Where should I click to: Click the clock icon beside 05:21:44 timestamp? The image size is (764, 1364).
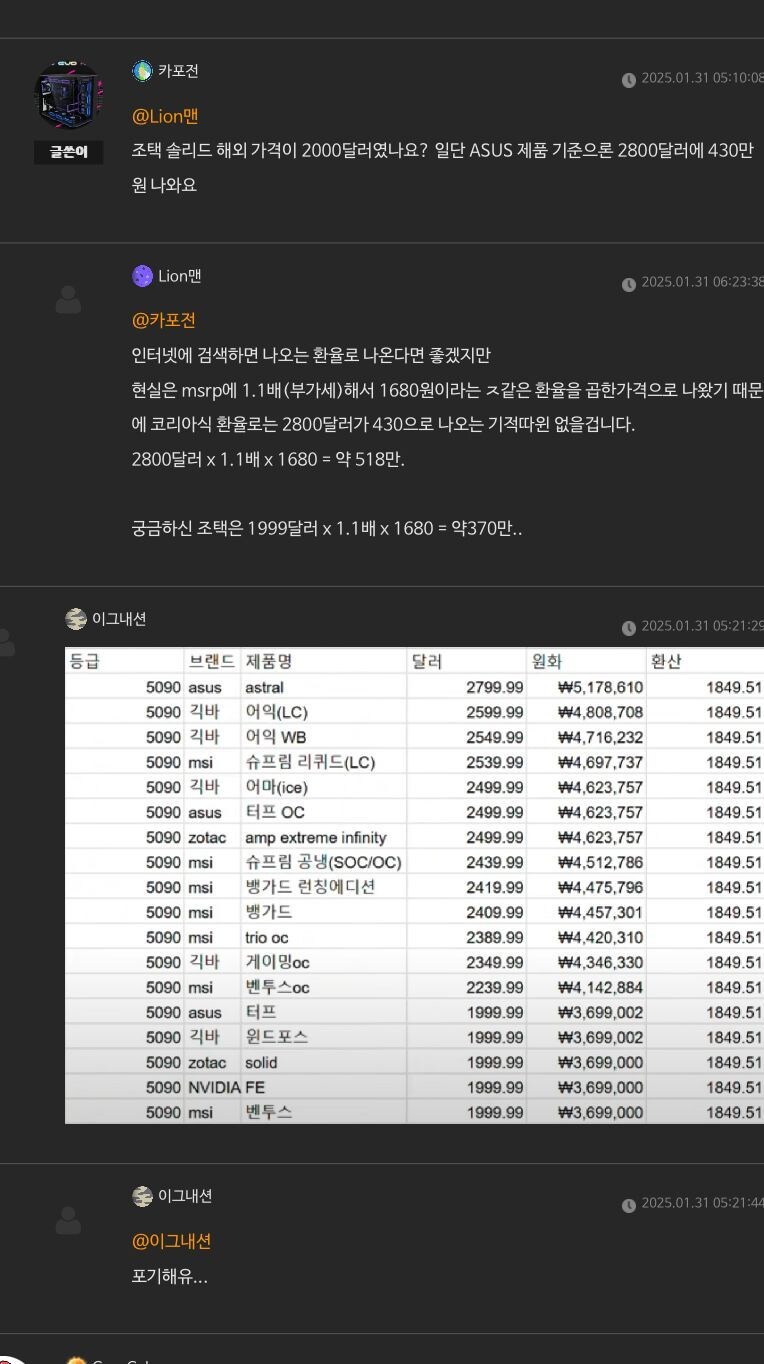point(629,1204)
